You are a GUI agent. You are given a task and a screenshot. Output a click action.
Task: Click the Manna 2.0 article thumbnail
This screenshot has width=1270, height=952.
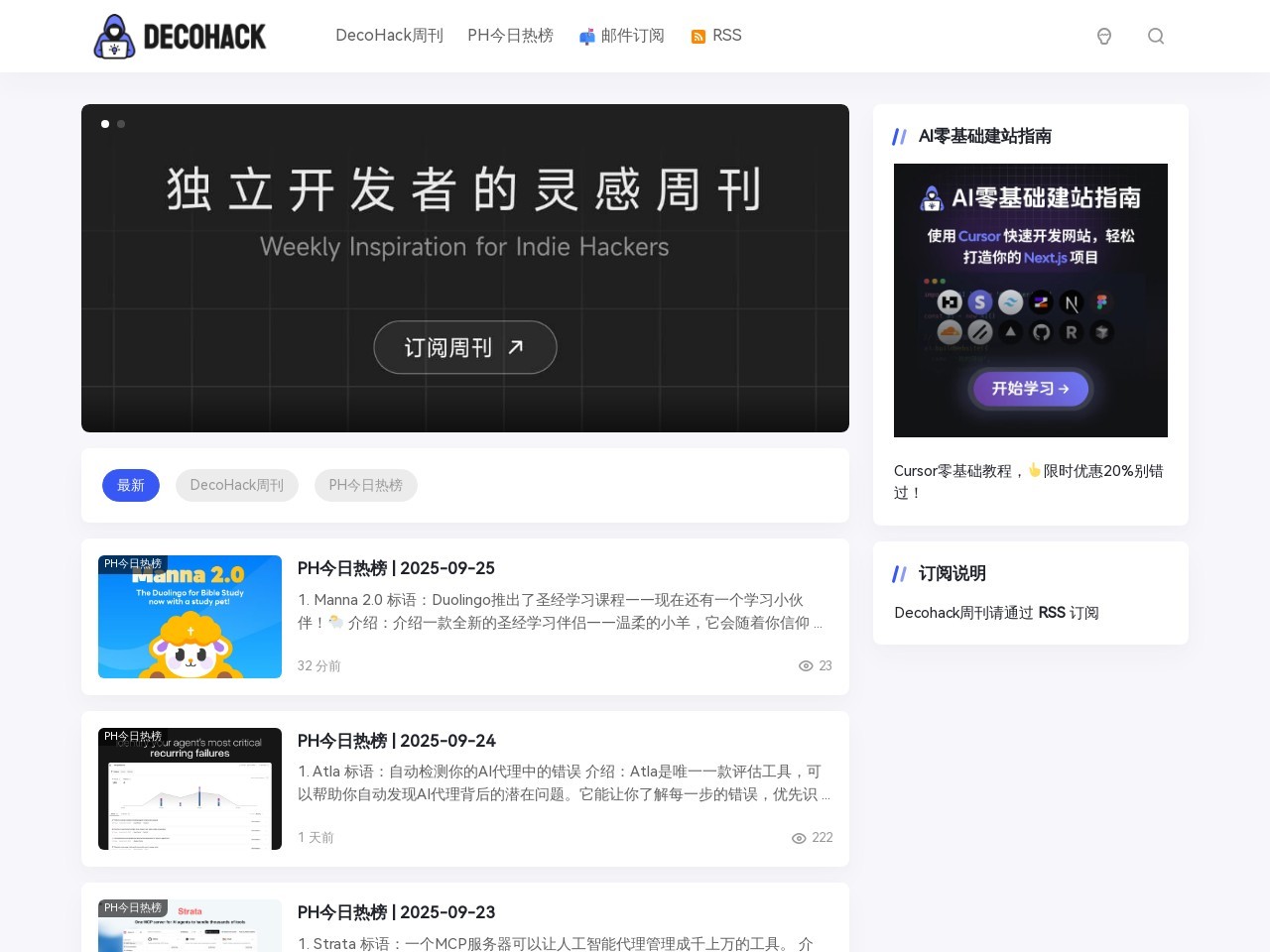190,617
